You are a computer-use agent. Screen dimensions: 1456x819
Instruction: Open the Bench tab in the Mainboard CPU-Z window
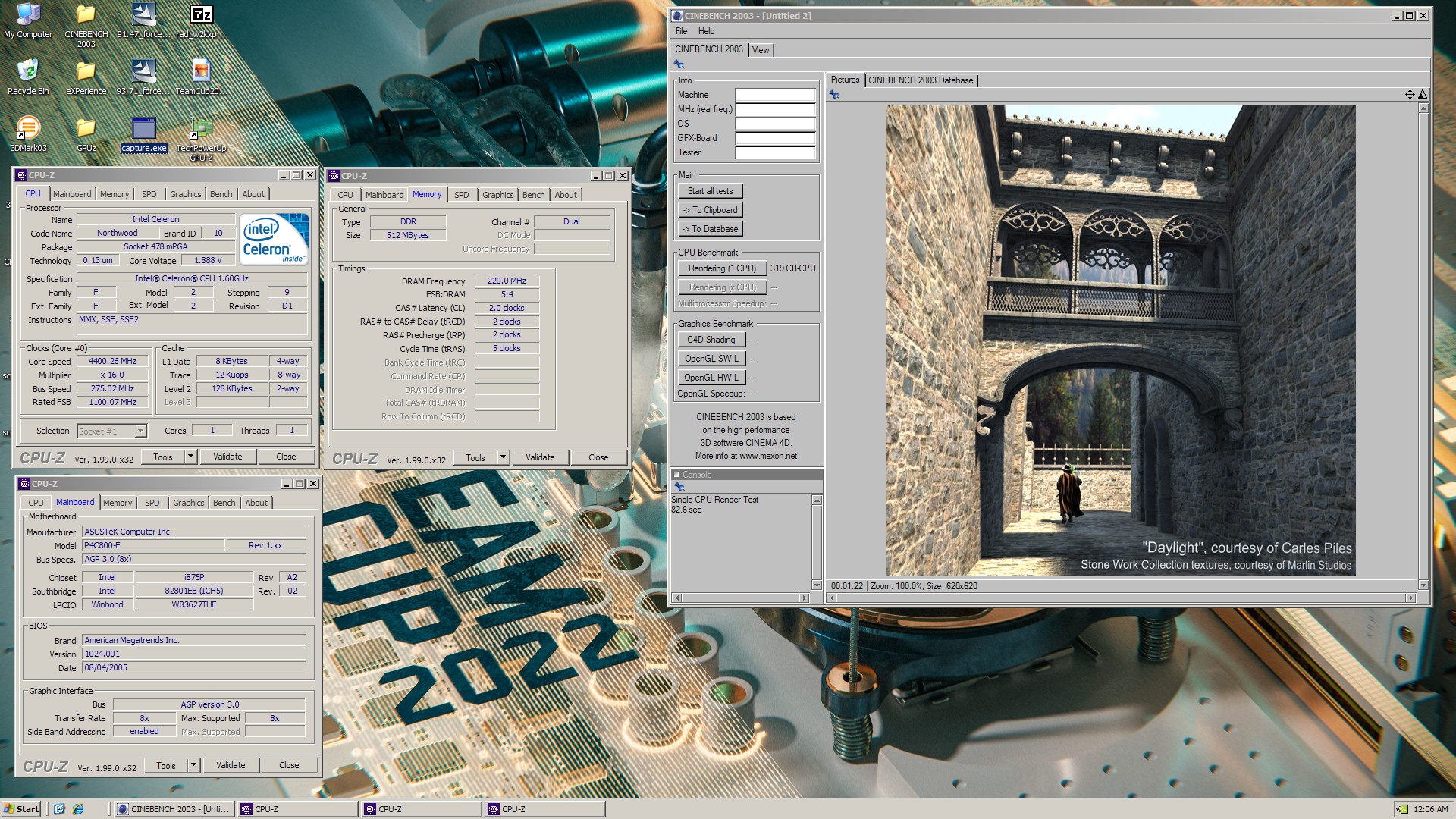(x=224, y=503)
